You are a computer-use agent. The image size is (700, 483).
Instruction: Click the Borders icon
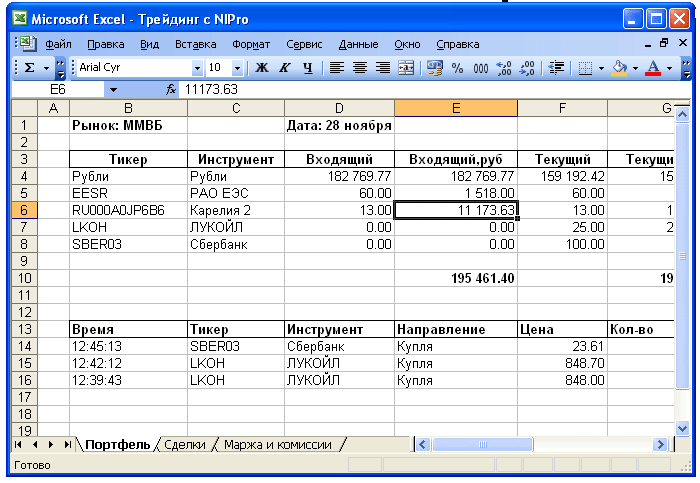point(585,68)
